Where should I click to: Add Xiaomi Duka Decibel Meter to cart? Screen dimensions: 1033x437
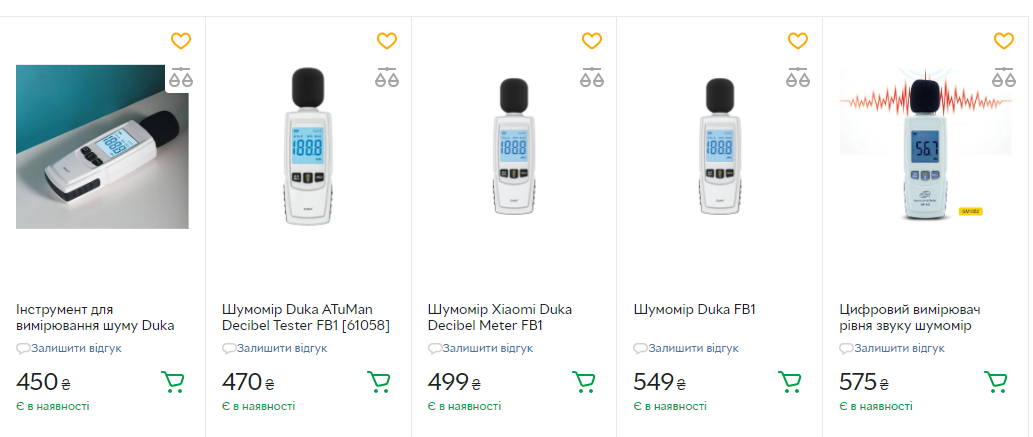pyautogui.click(x=584, y=382)
